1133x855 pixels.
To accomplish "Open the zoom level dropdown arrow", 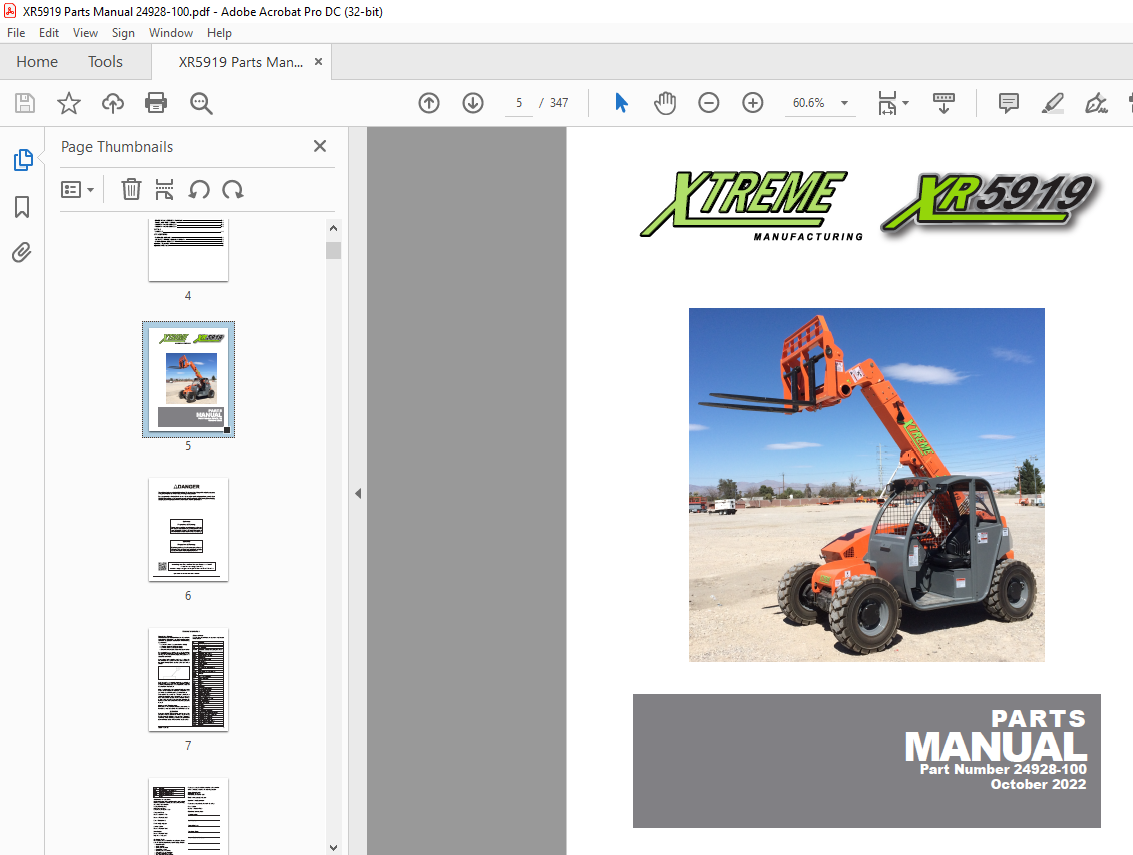I will pos(844,103).
